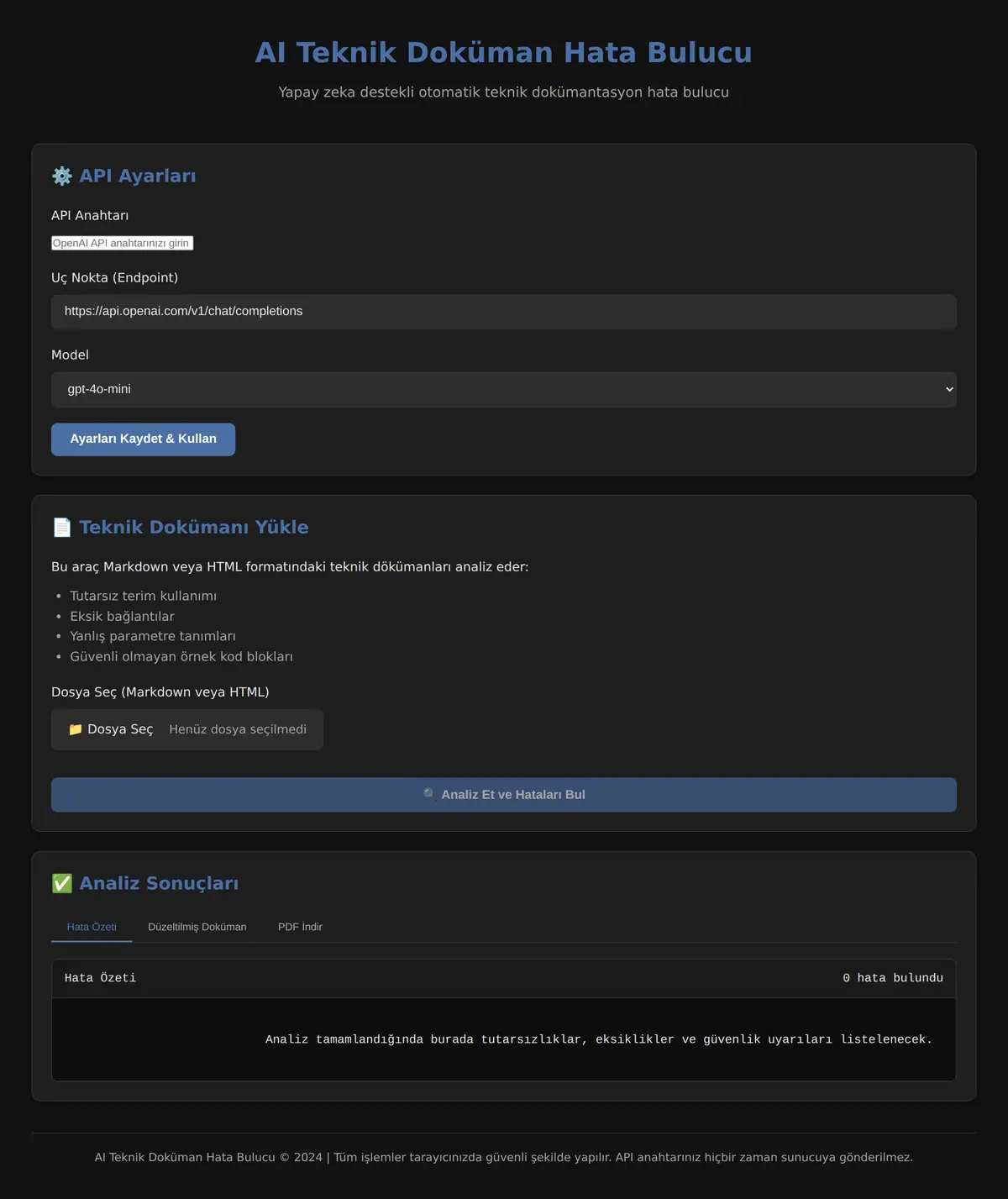
Task: Open the Model dropdown showing gpt-4o-mini
Action: coord(504,389)
